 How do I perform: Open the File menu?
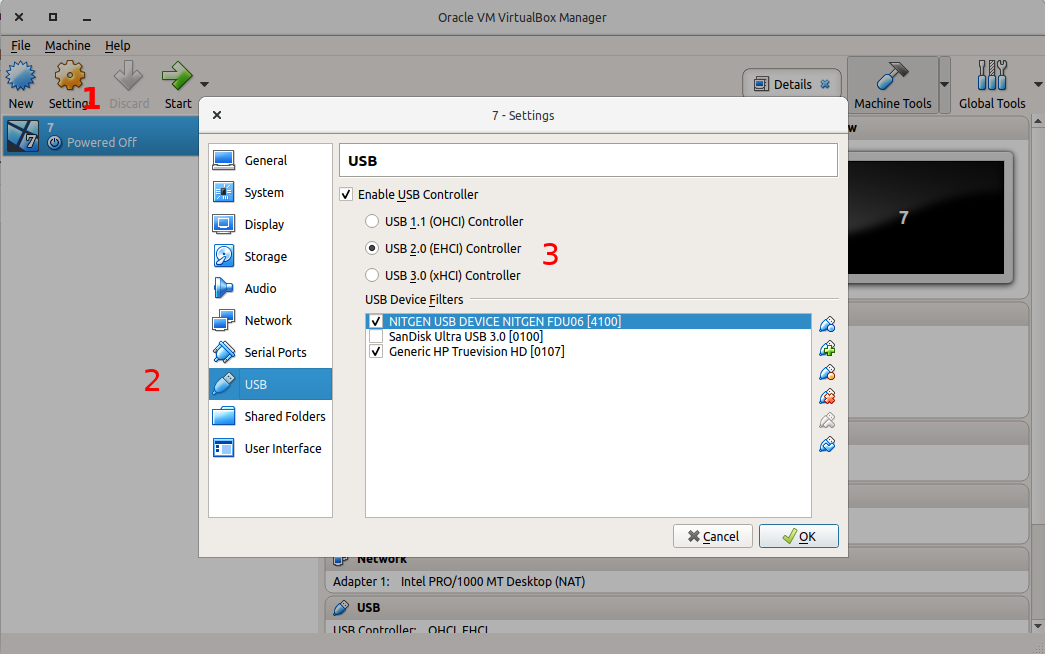(21, 45)
